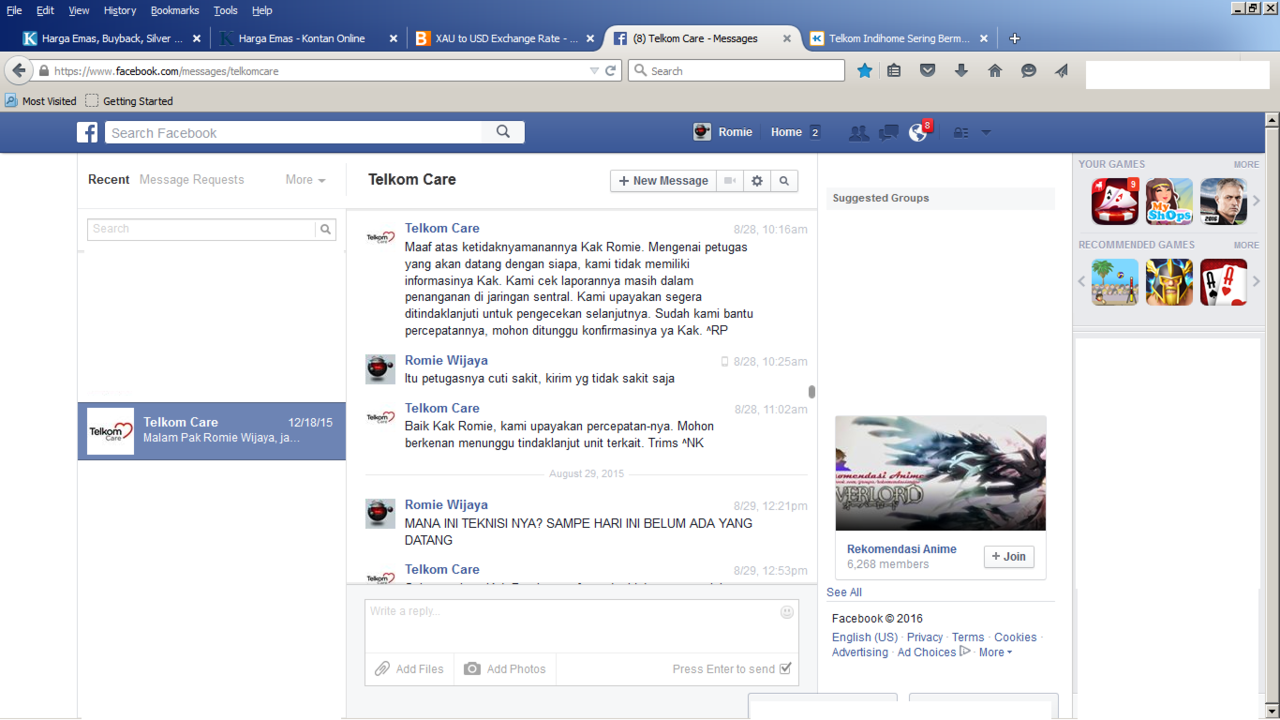Open the URL bar history dropdown
This screenshot has height=720, width=1280.
(x=594, y=71)
